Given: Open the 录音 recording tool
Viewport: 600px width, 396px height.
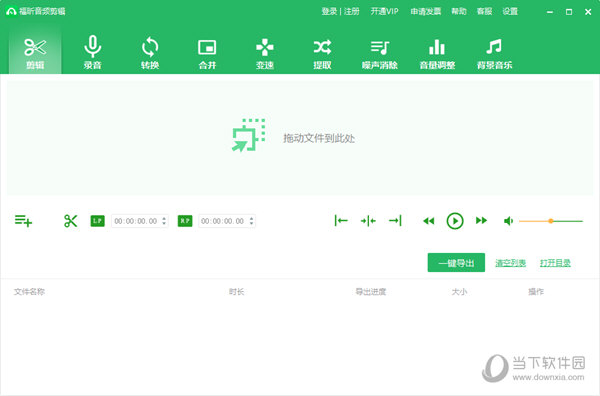Looking at the screenshot, I should 92,52.
